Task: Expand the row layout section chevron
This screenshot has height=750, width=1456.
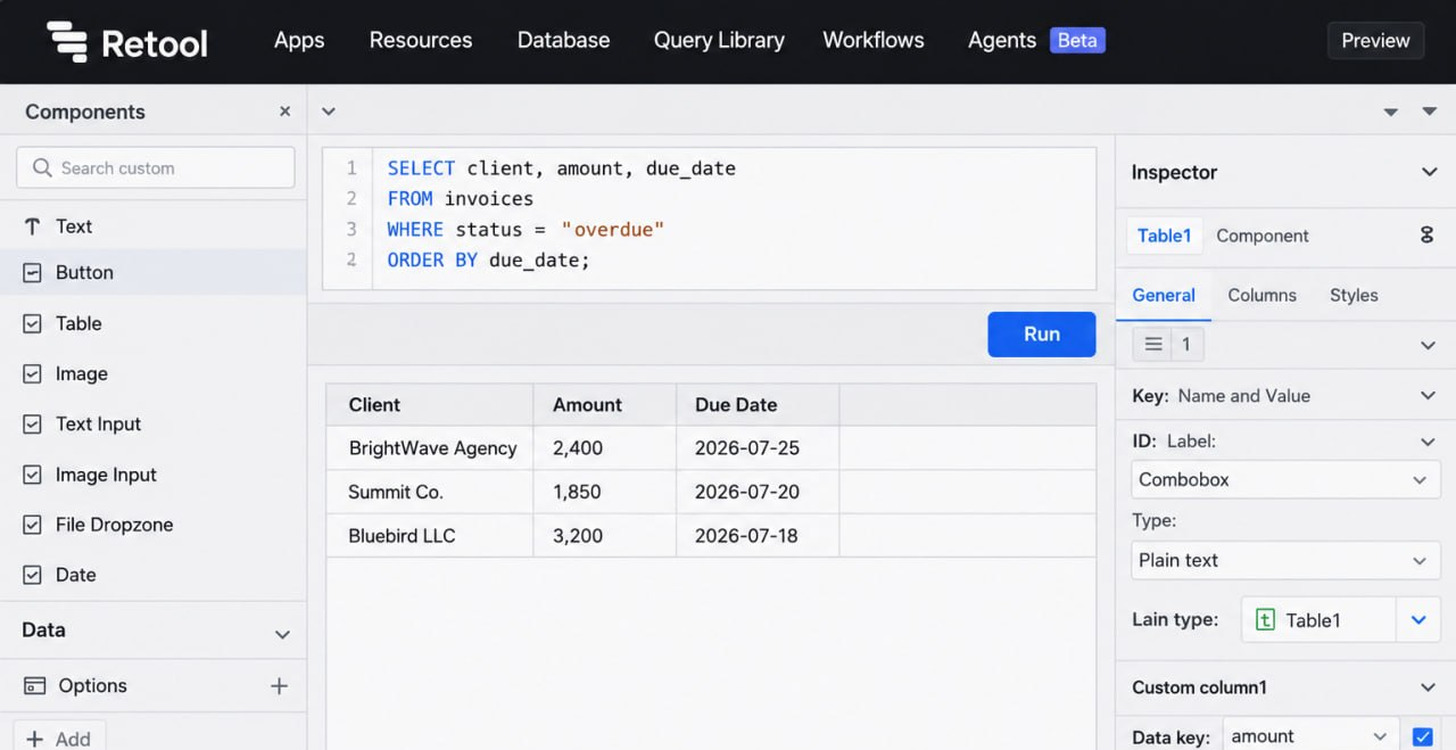Action: [x=1428, y=345]
